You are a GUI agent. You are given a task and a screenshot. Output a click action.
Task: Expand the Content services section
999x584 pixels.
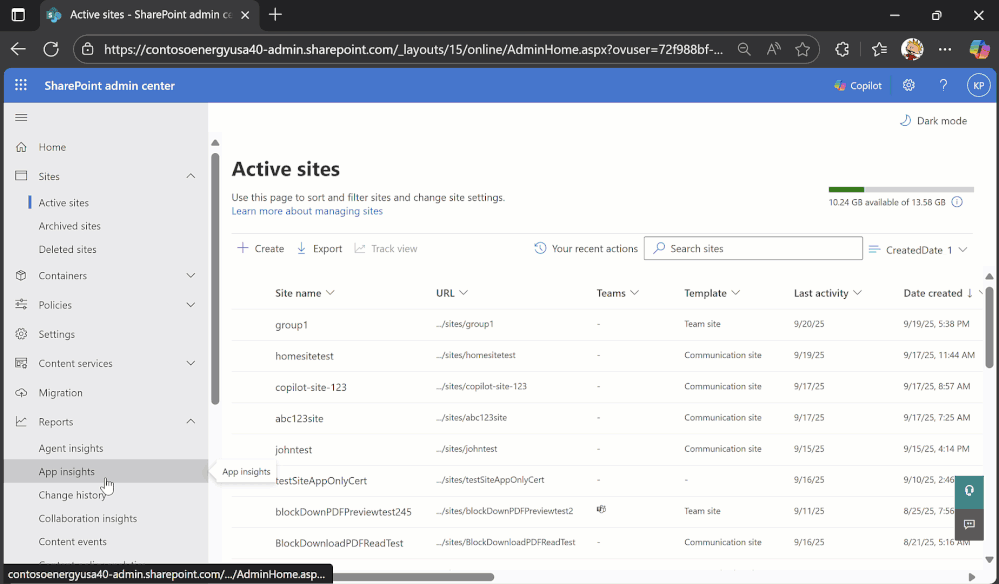[x=190, y=363]
